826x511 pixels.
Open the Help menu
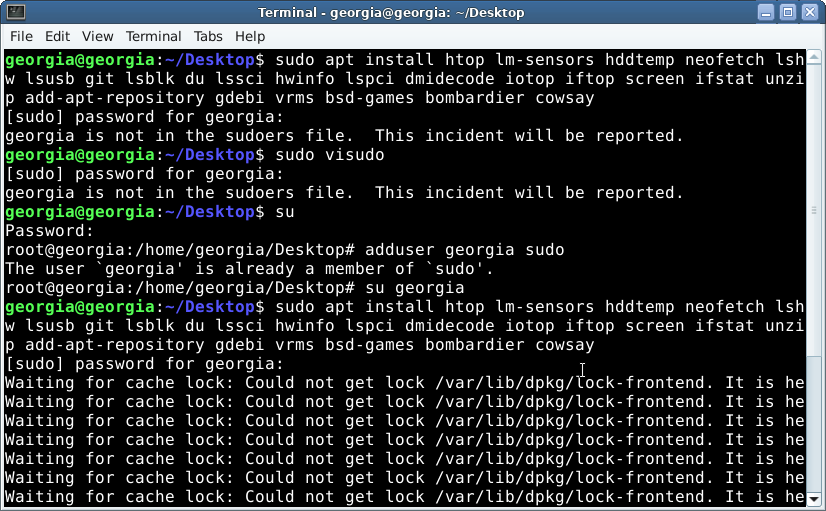pos(250,36)
